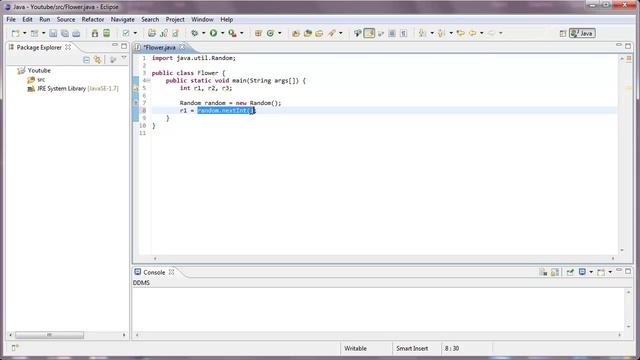Open the Navigate menu
This screenshot has height=360, width=640.
click(x=122, y=19)
